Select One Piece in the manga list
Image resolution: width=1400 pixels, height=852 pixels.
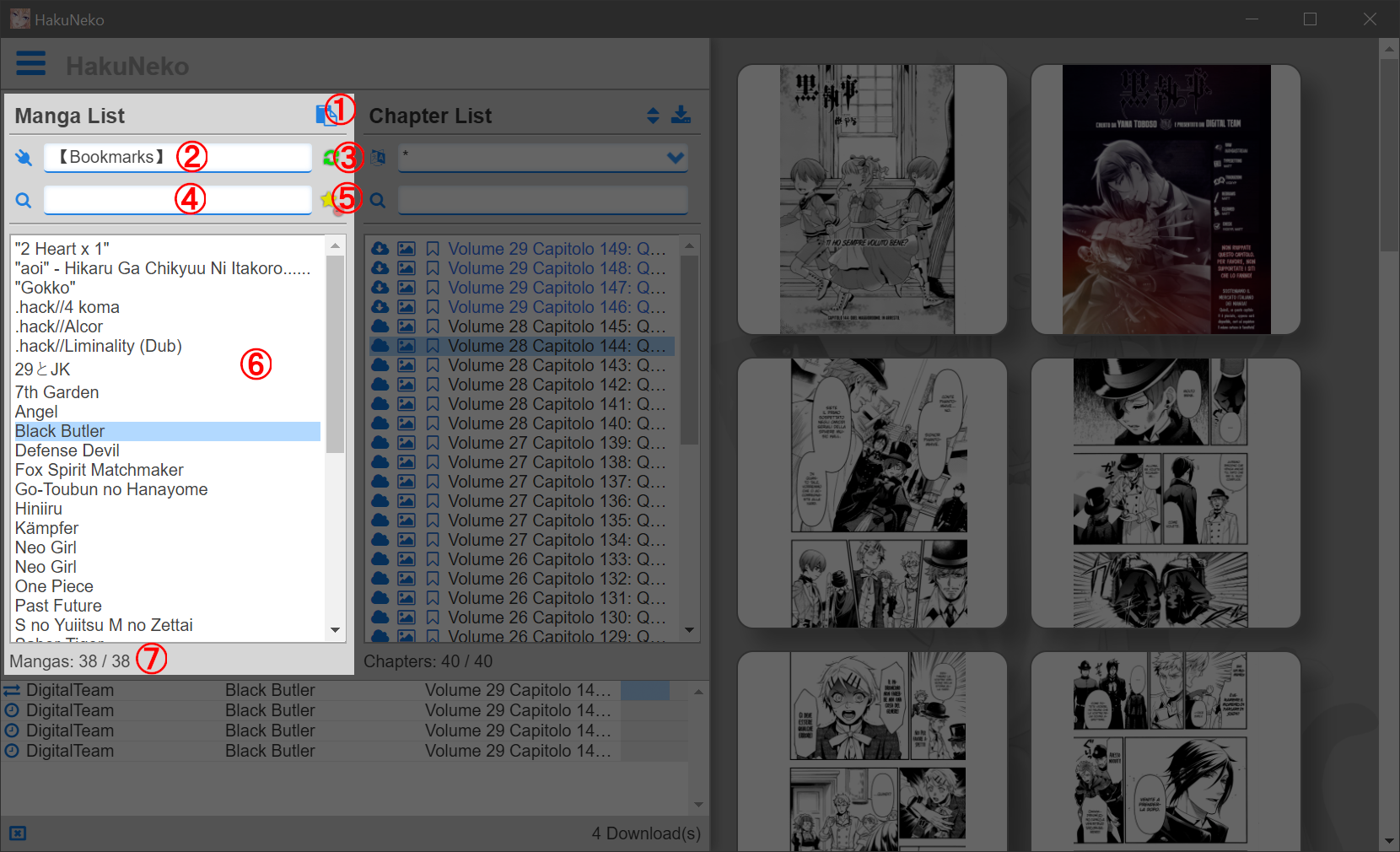(x=167, y=586)
